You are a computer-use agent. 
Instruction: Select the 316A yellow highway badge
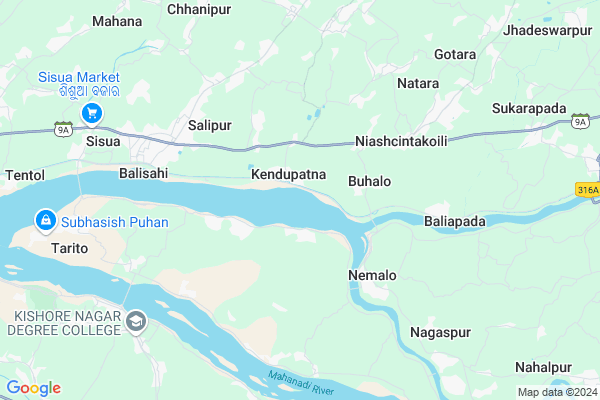point(587,190)
